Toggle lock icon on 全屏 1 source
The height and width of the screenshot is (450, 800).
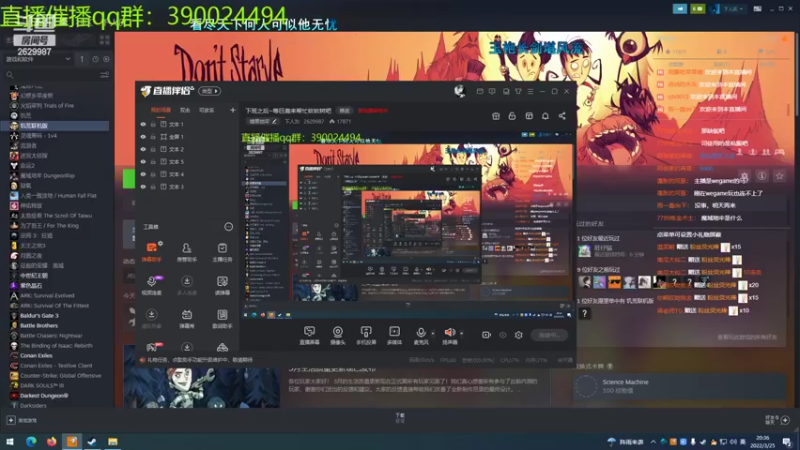click(x=153, y=137)
